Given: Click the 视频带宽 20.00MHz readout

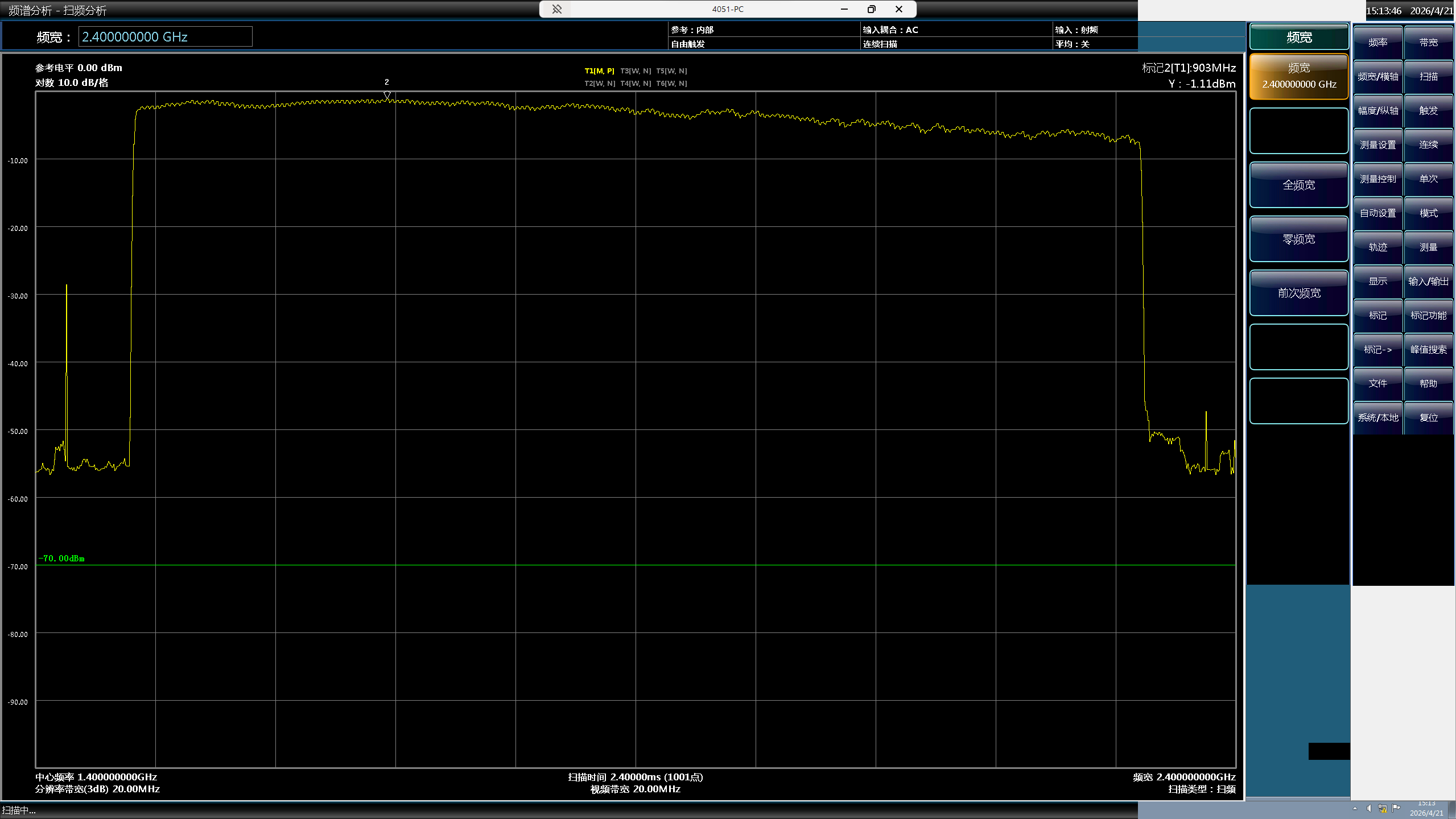Looking at the screenshot, I should (x=636, y=789).
